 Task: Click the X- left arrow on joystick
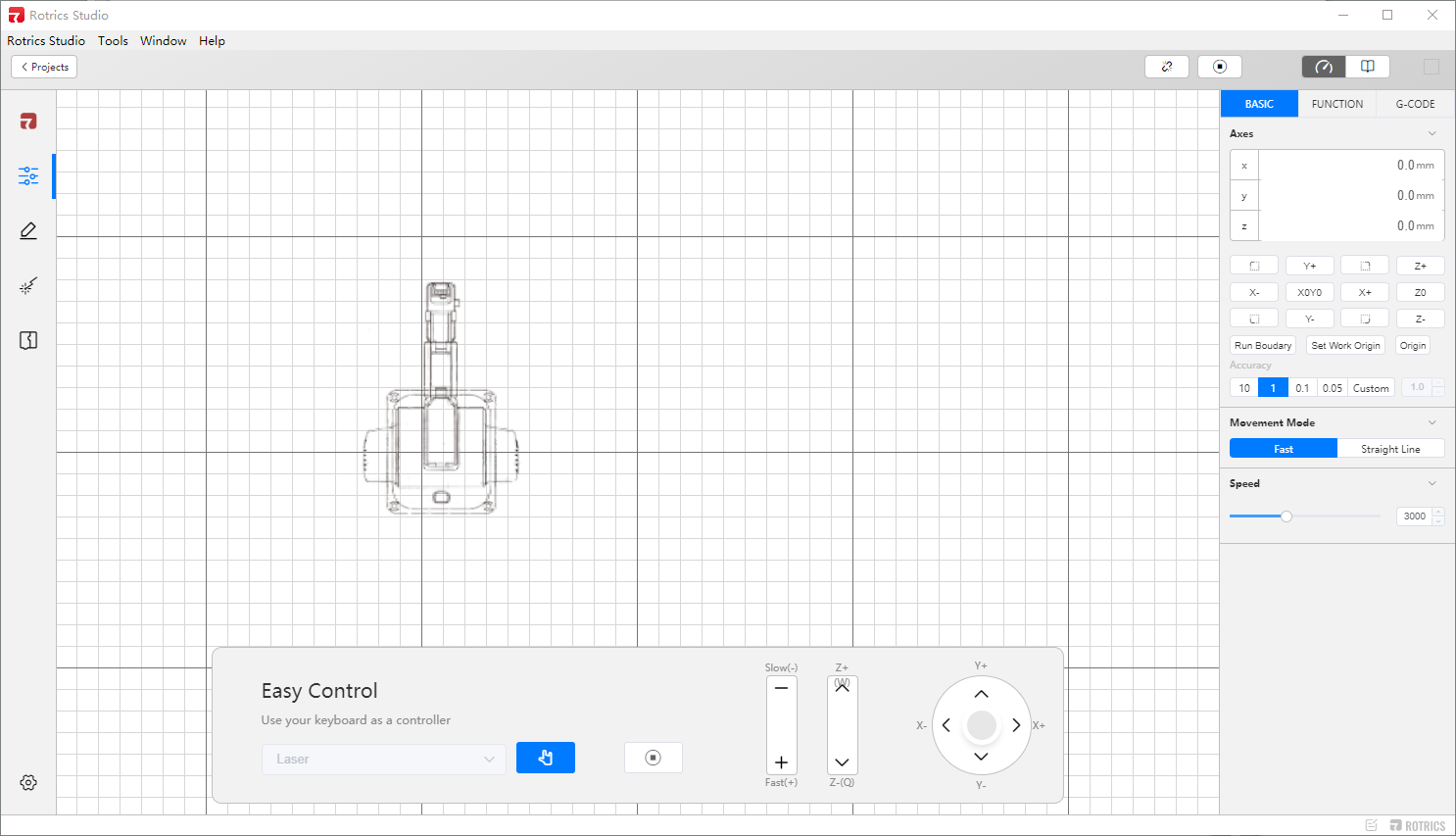click(x=946, y=725)
